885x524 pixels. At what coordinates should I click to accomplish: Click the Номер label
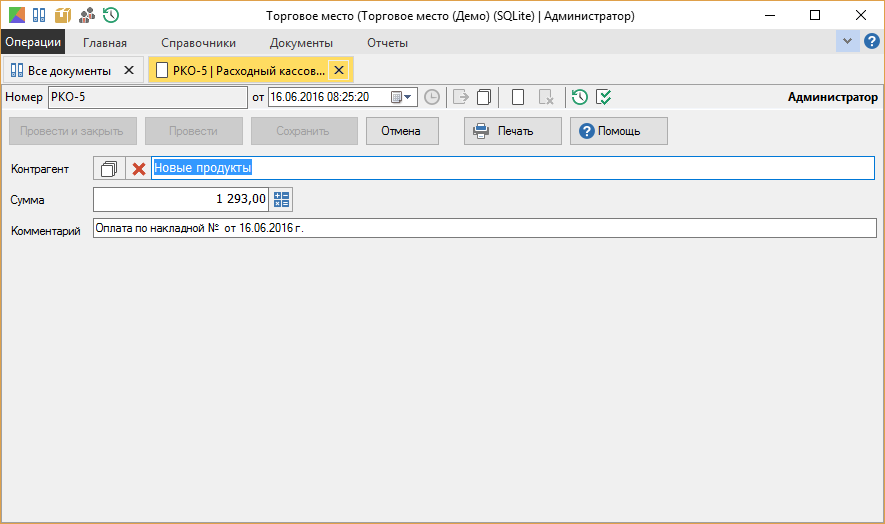24,97
